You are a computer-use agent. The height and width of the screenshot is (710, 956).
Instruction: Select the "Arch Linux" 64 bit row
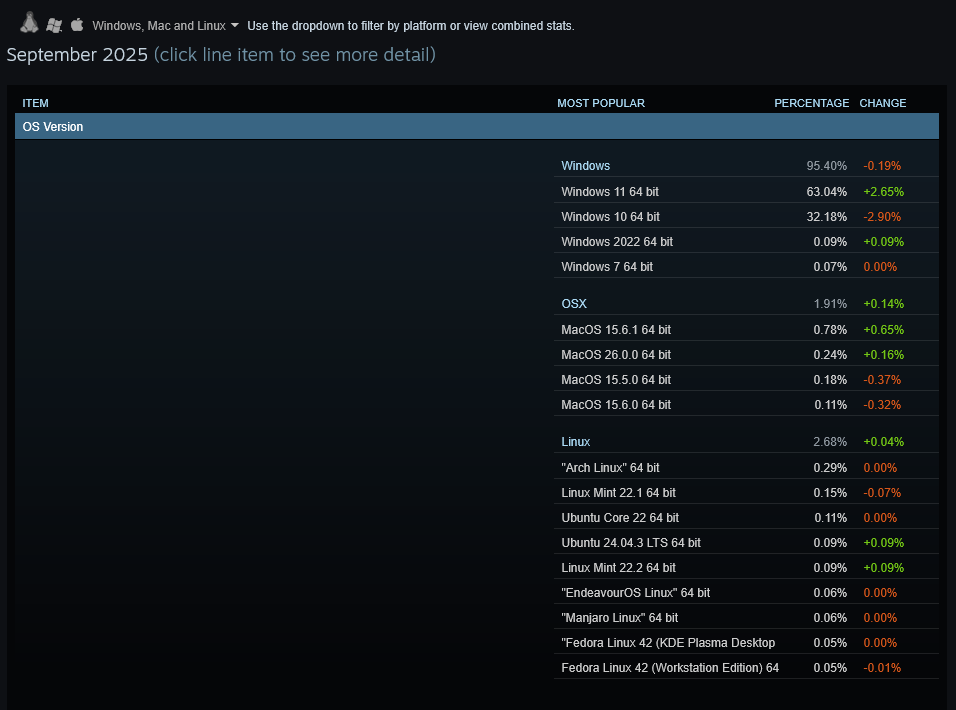tap(746, 467)
